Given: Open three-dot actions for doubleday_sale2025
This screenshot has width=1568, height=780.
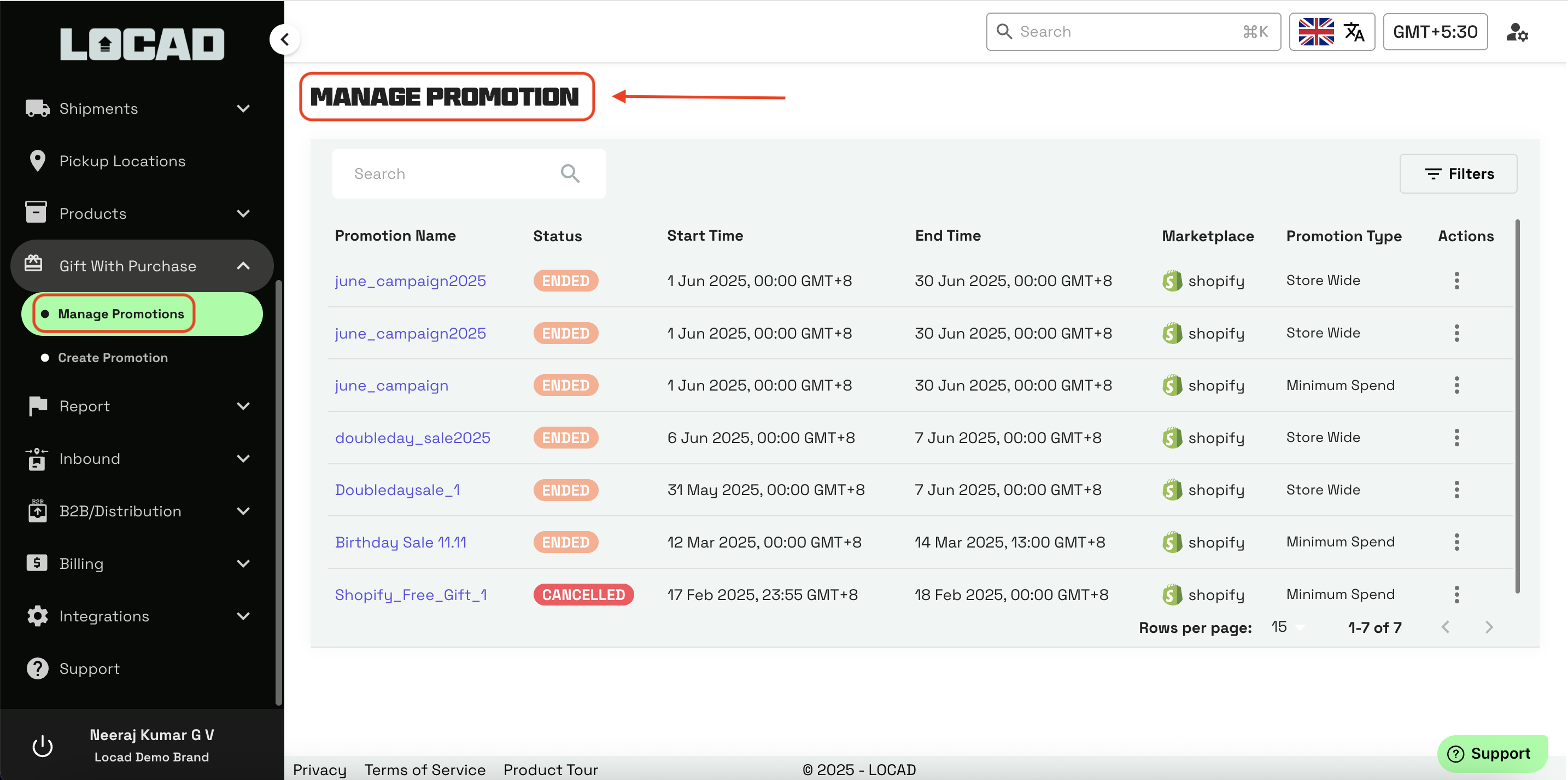Looking at the screenshot, I should [x=1456, y=437].
